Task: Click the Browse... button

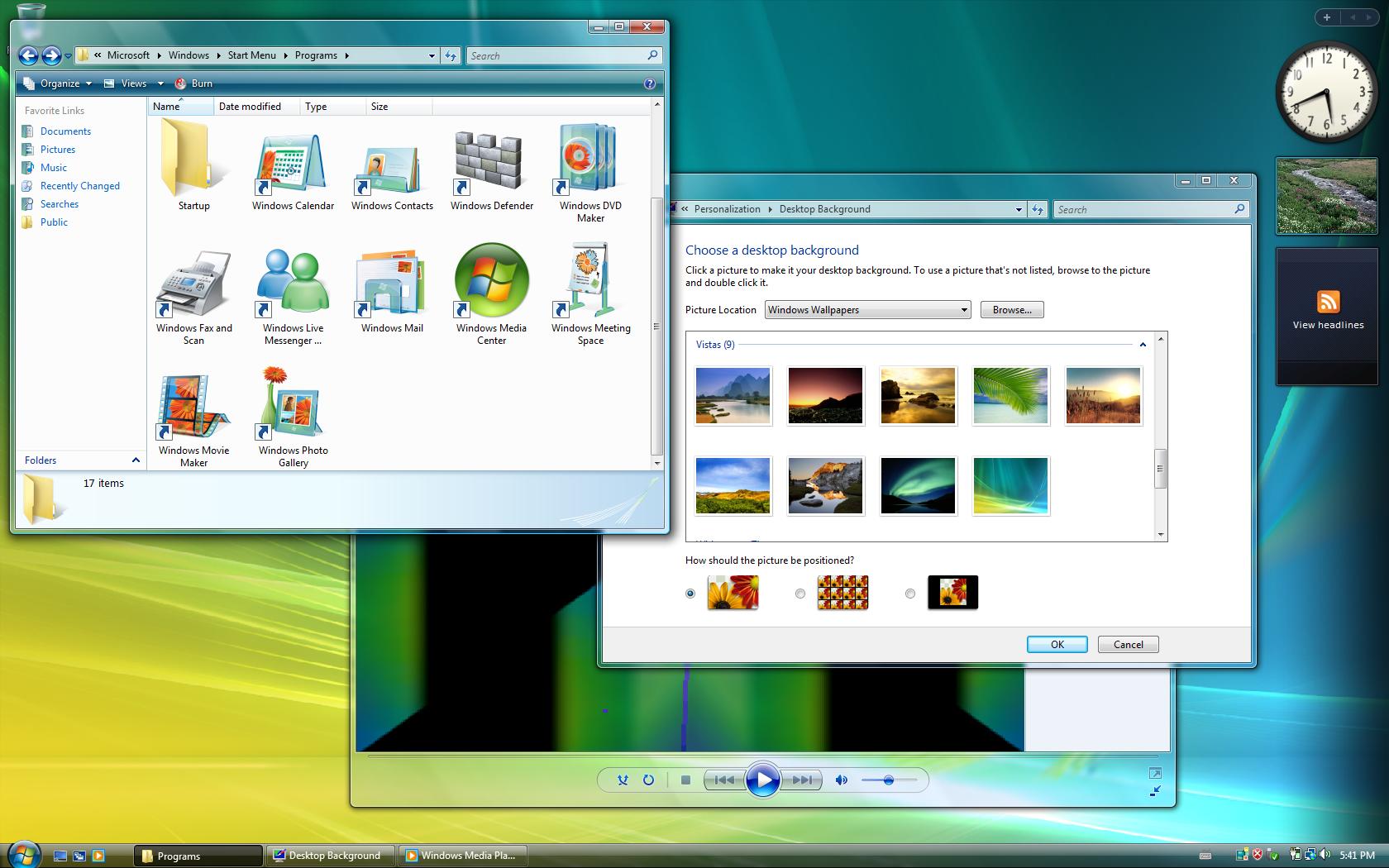Action: (1012, 310)
